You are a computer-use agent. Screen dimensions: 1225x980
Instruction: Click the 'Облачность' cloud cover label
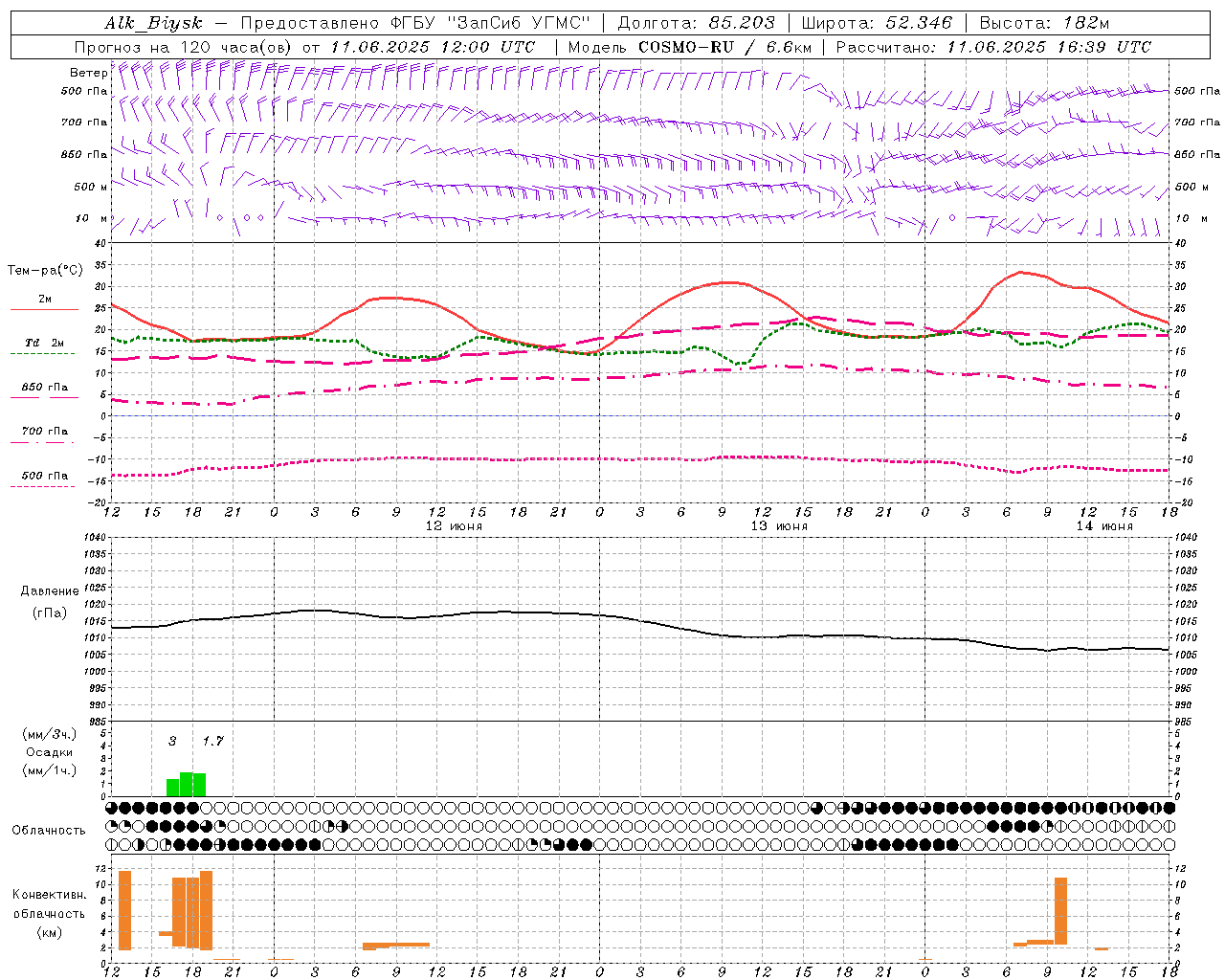click(x=49, y=831)
